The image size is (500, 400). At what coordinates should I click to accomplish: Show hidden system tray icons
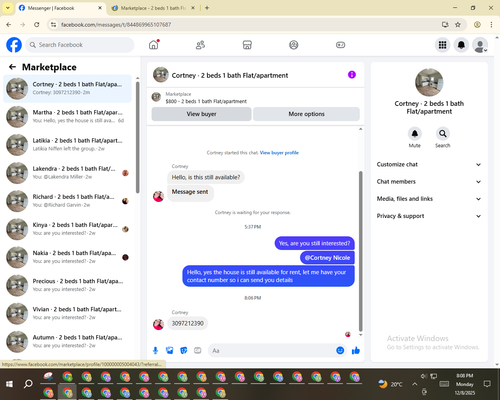[x=414, y=384]
